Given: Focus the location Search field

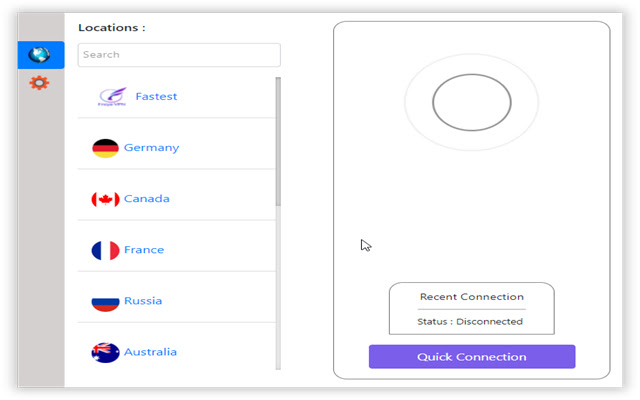Looking at the screenshot, I should [x=179, y=55].
